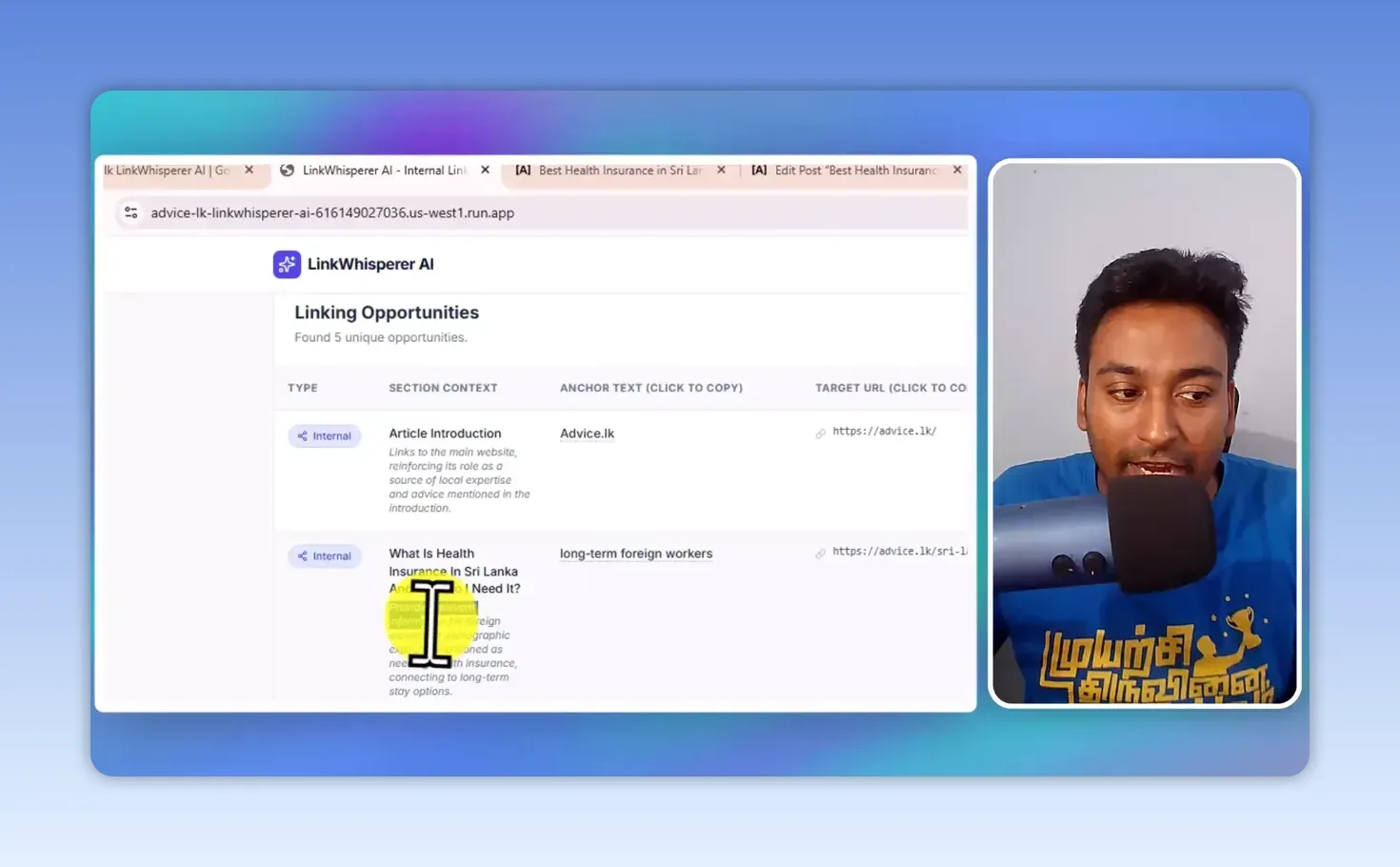Copy the https://advice.lk/ target URL
Image resolution: width=1400 pixels, height=867 pixels.
[x=884, y=432]
